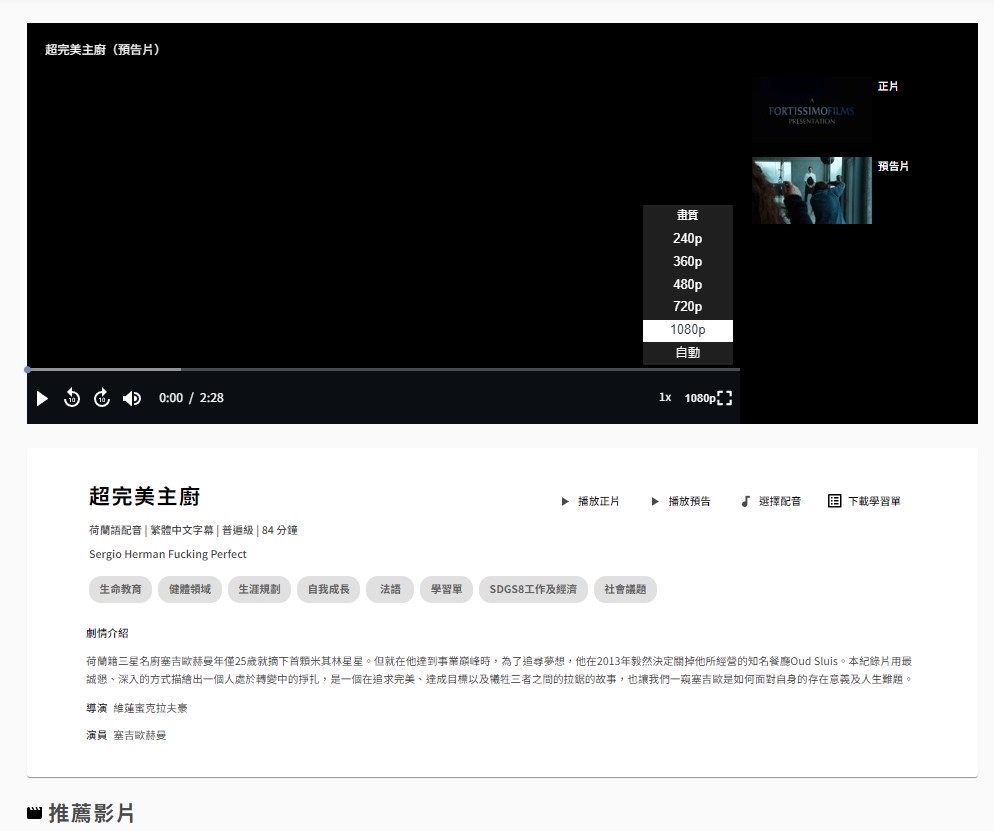Click the 預告片 label in playlist

pyautogui.click(x=893, y=166)
